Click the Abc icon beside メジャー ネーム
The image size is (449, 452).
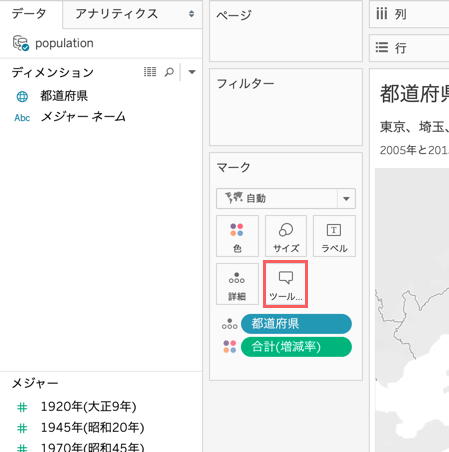point(22,118)
